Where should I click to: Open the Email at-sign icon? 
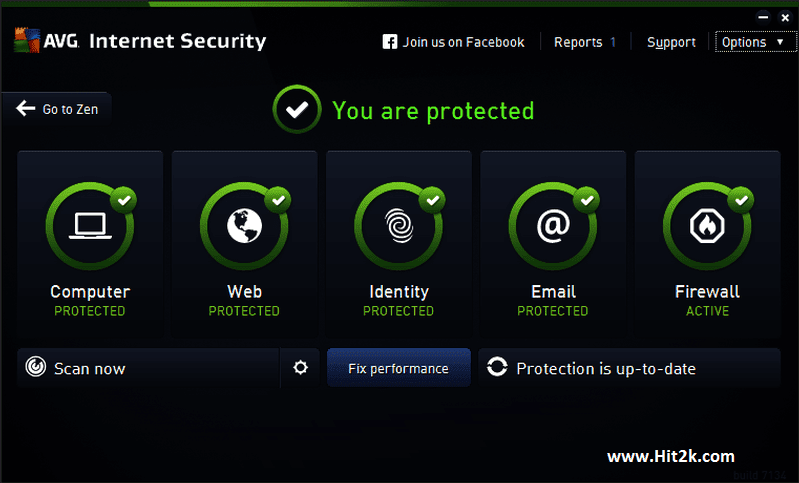point(553,228)
